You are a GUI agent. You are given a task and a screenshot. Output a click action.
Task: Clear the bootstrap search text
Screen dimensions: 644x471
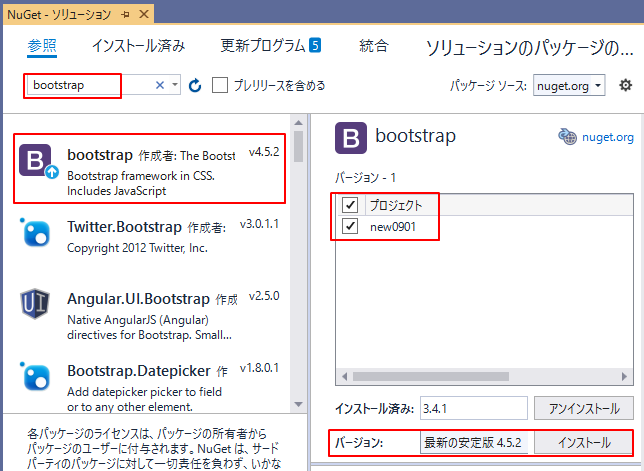(x=160, y=85)
